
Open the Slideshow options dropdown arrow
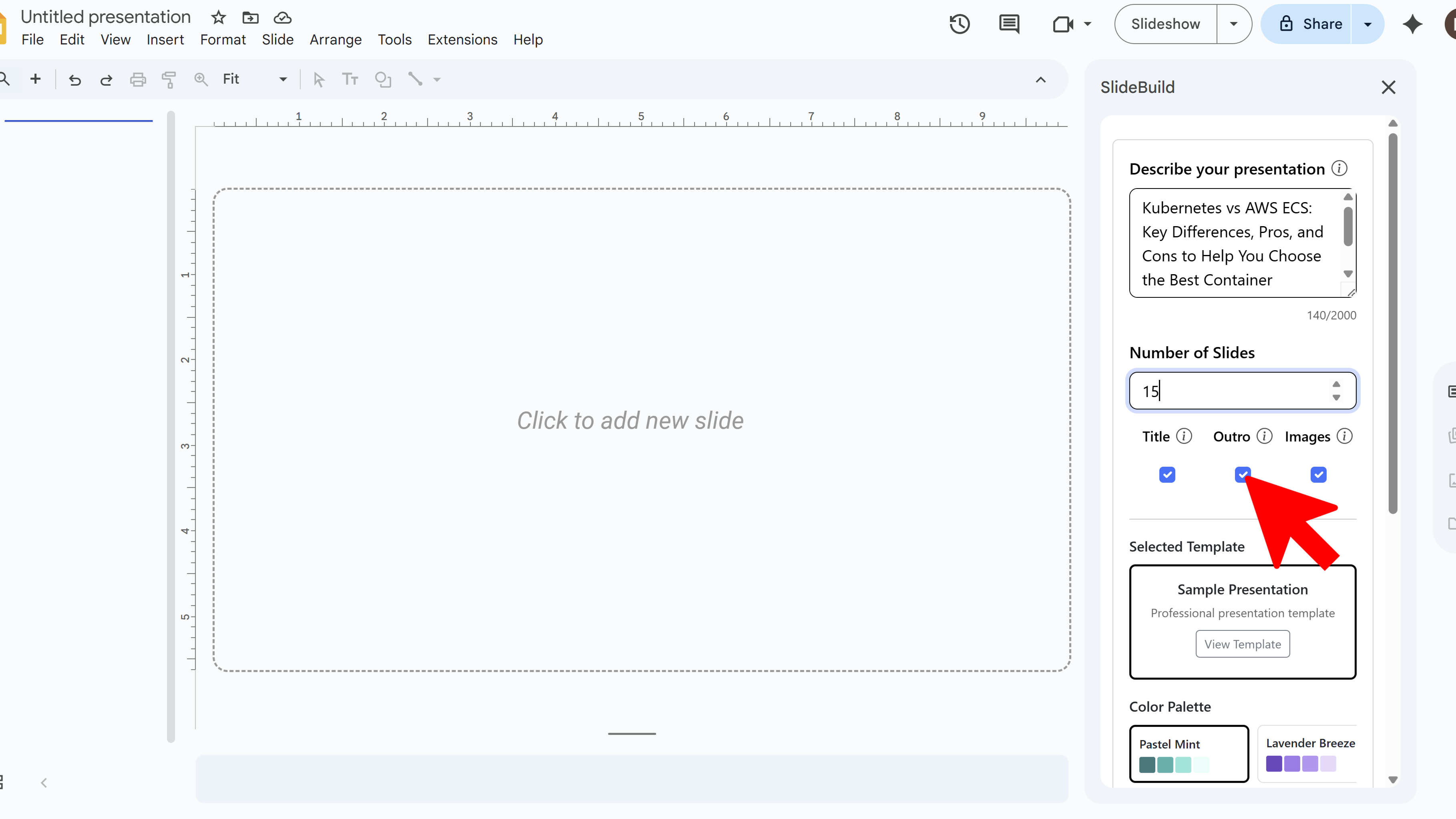[1234, 24]
